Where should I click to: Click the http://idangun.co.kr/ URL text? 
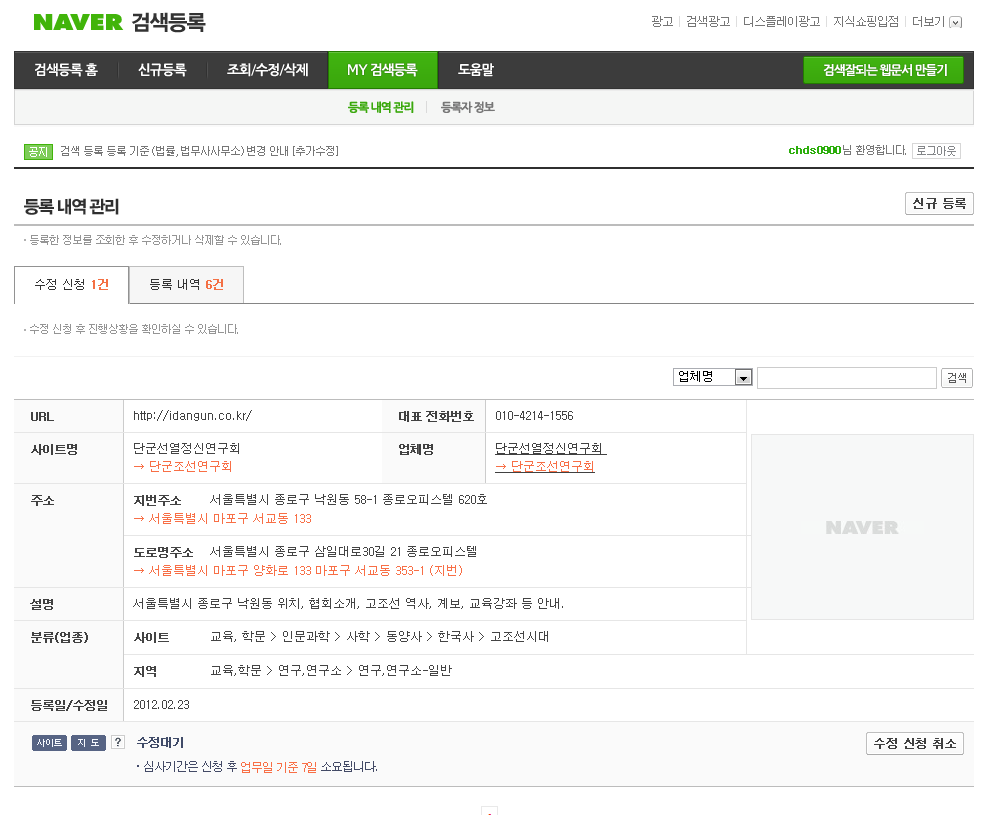(x=192, y=416)
